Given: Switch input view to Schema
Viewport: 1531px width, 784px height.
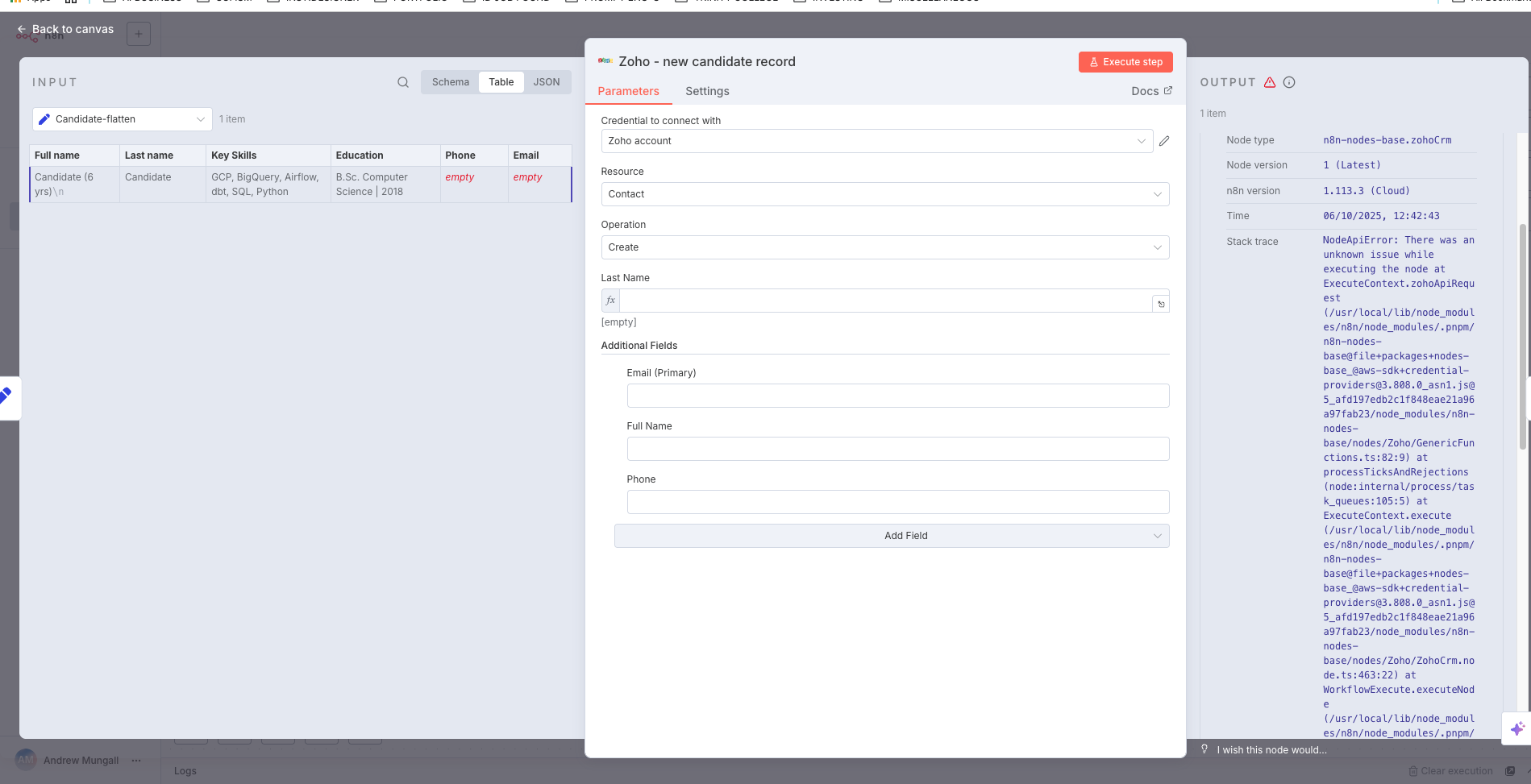Looking at the screenshot, I should tap(450, 82).
